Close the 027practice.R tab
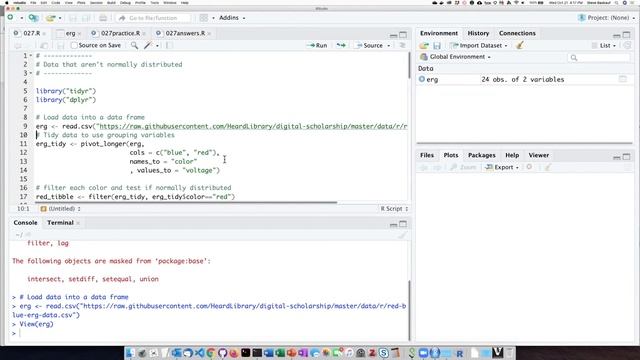Viewport: 640px width, 360px height. click(x=144, y=33)
